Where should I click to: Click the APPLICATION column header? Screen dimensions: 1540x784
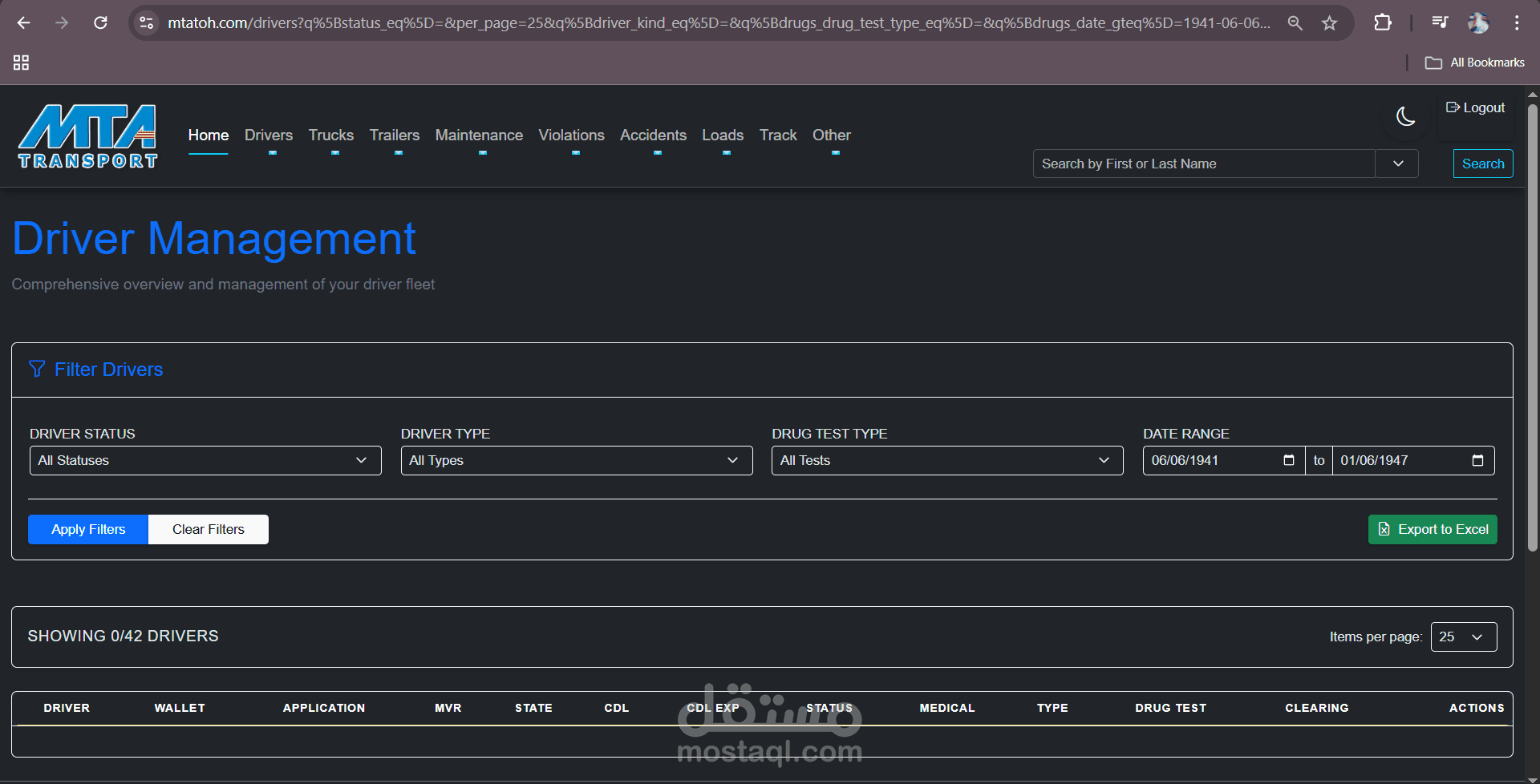pos(324,708)
